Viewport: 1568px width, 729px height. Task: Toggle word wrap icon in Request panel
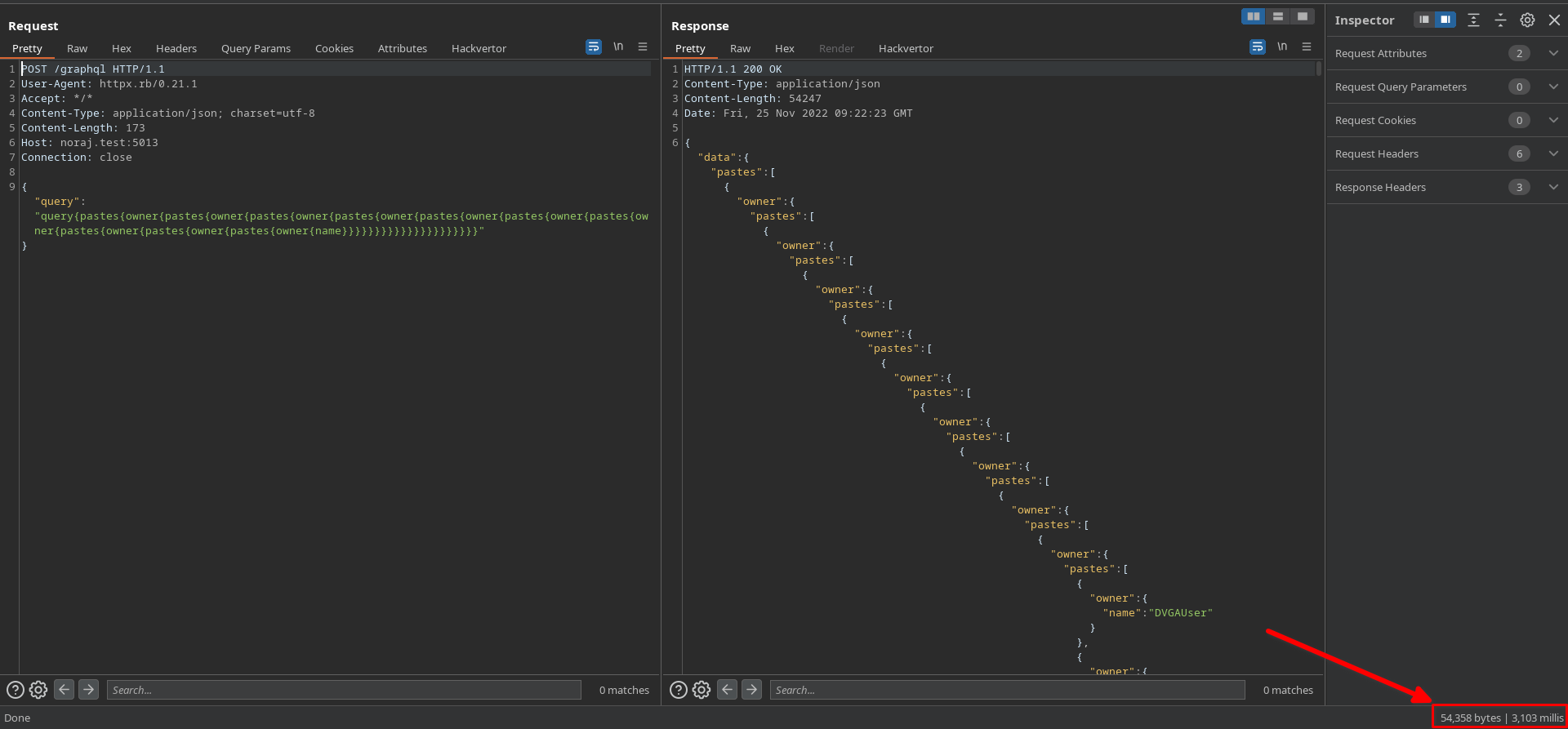tap(594, 47)
